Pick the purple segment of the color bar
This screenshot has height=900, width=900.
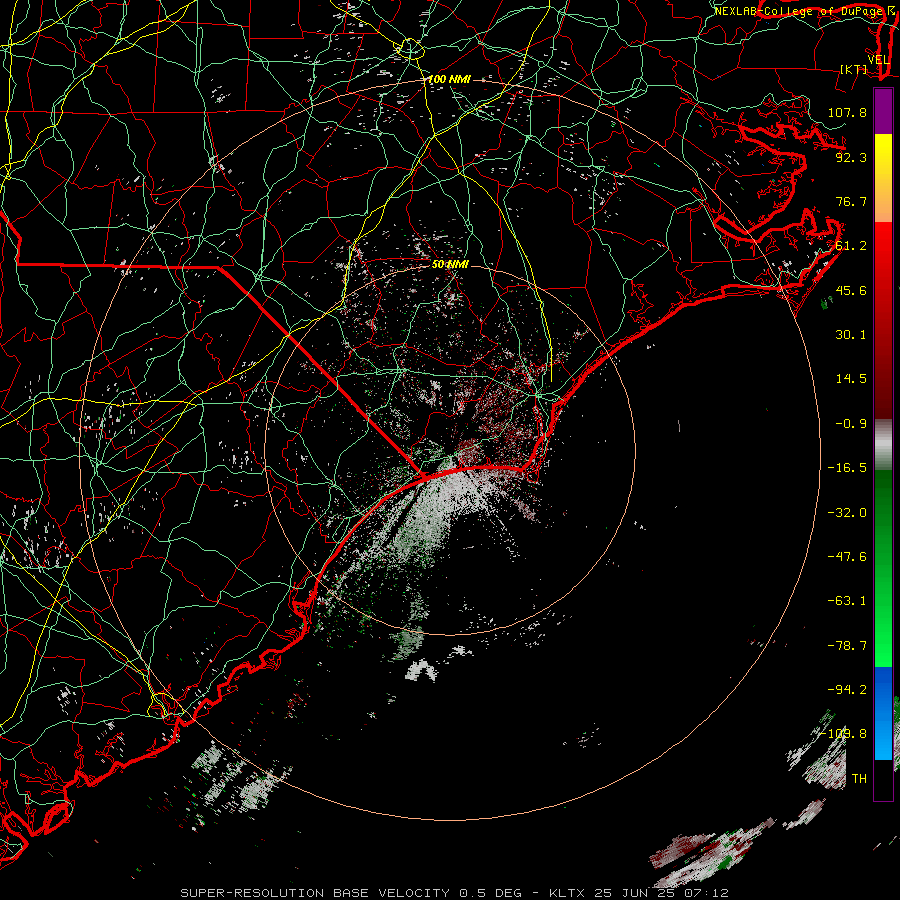point(883,111)
